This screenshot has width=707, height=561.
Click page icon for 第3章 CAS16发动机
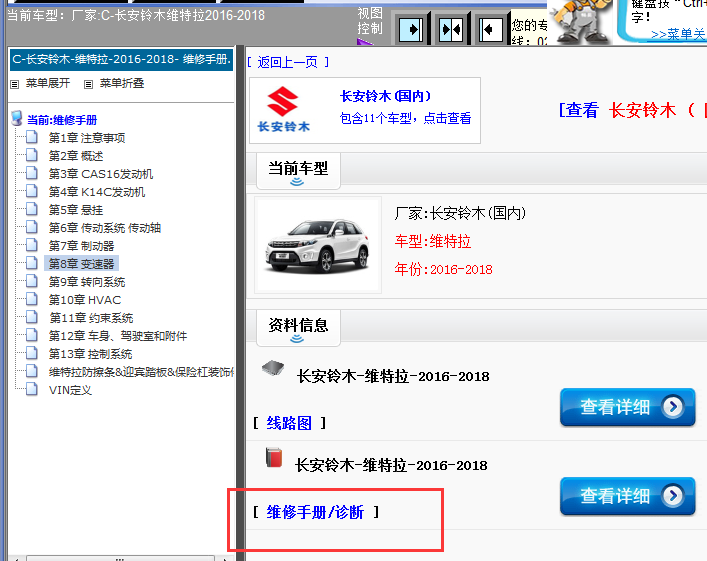click(32, 173)
